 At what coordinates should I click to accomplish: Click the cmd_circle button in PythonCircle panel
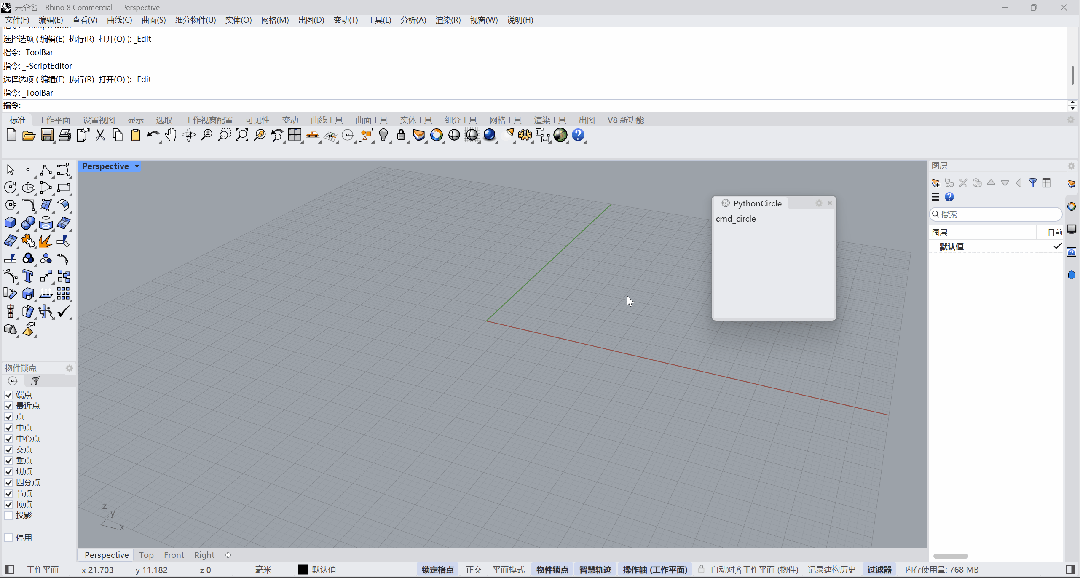coord(736,219)
